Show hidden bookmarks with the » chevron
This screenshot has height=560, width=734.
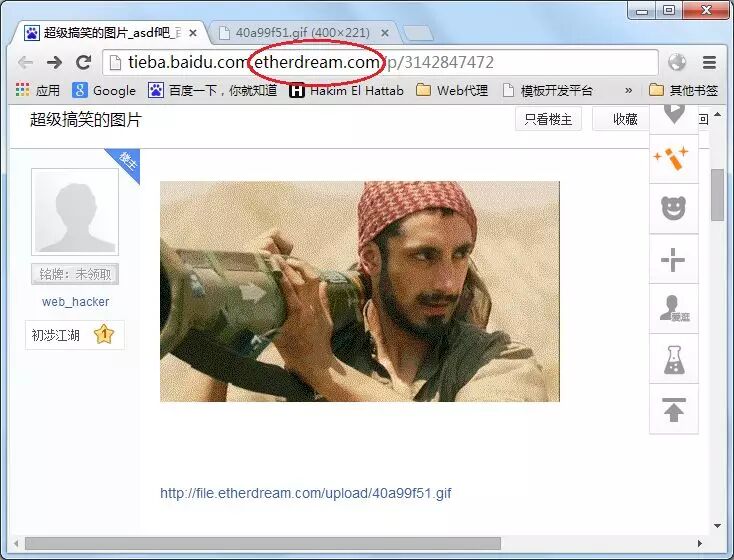click(x=629, y=90)
